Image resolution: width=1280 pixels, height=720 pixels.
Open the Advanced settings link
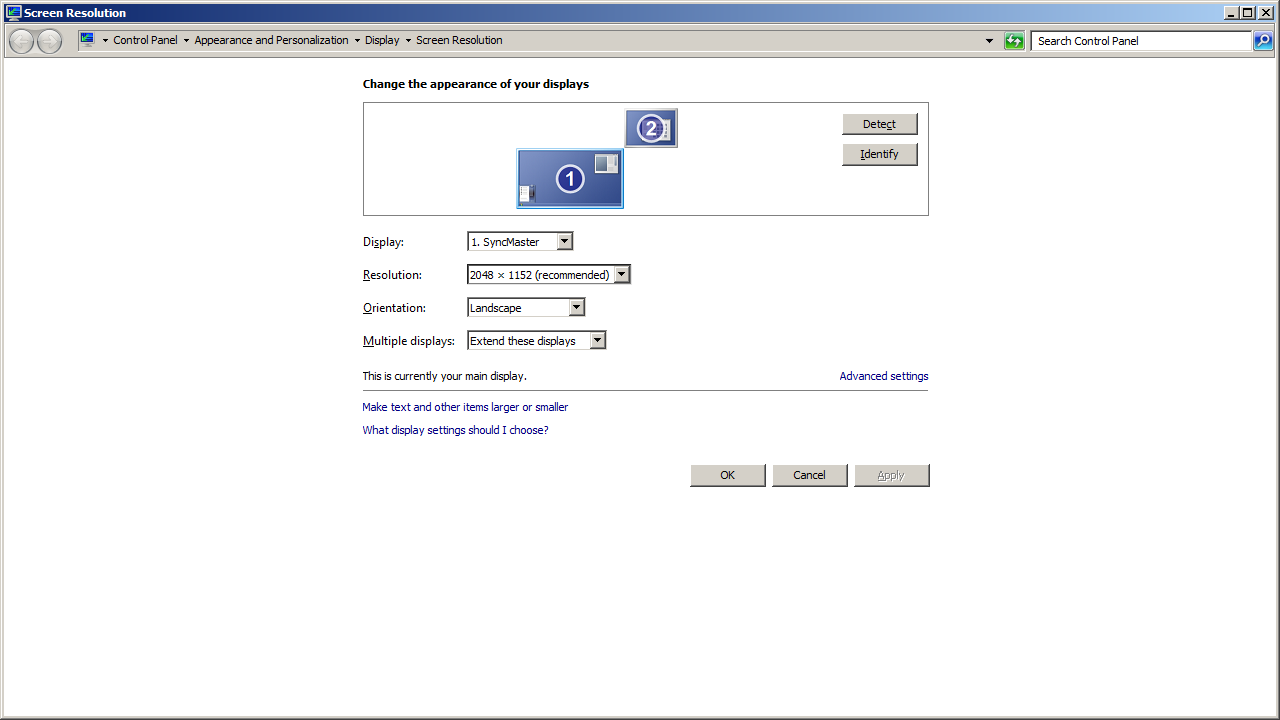tap(883, 376)
